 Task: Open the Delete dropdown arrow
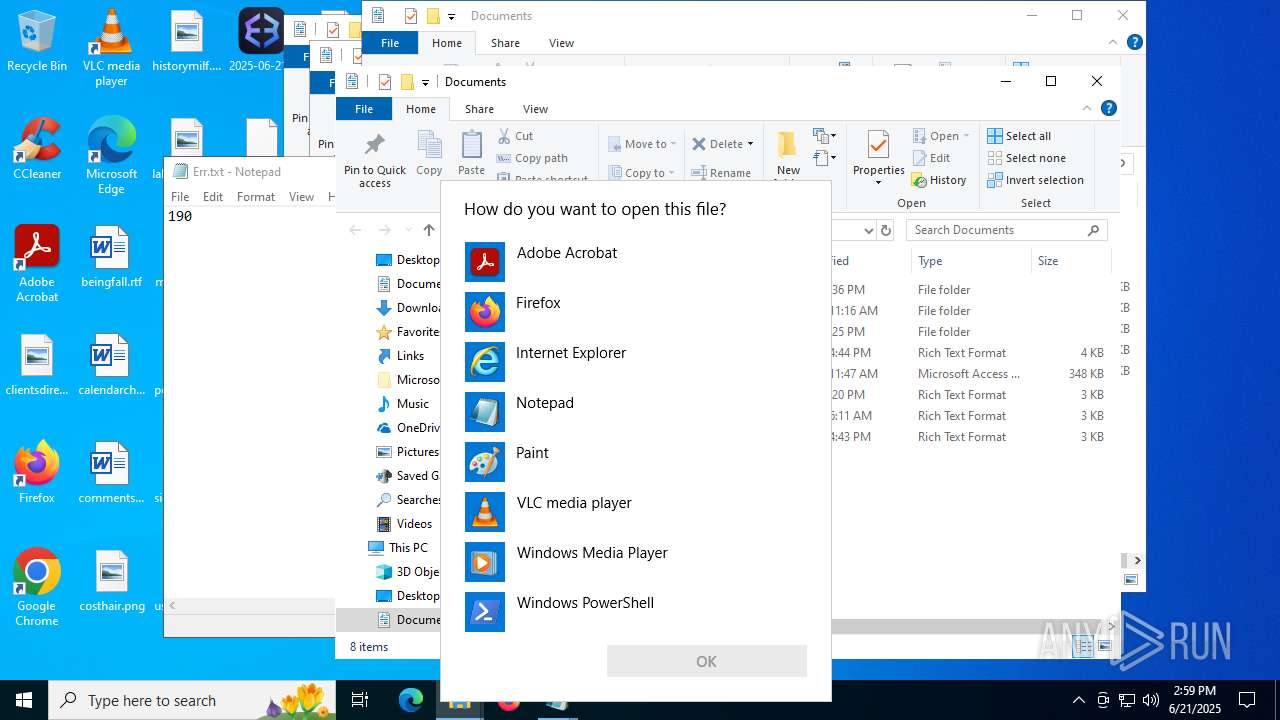(750, 144)
